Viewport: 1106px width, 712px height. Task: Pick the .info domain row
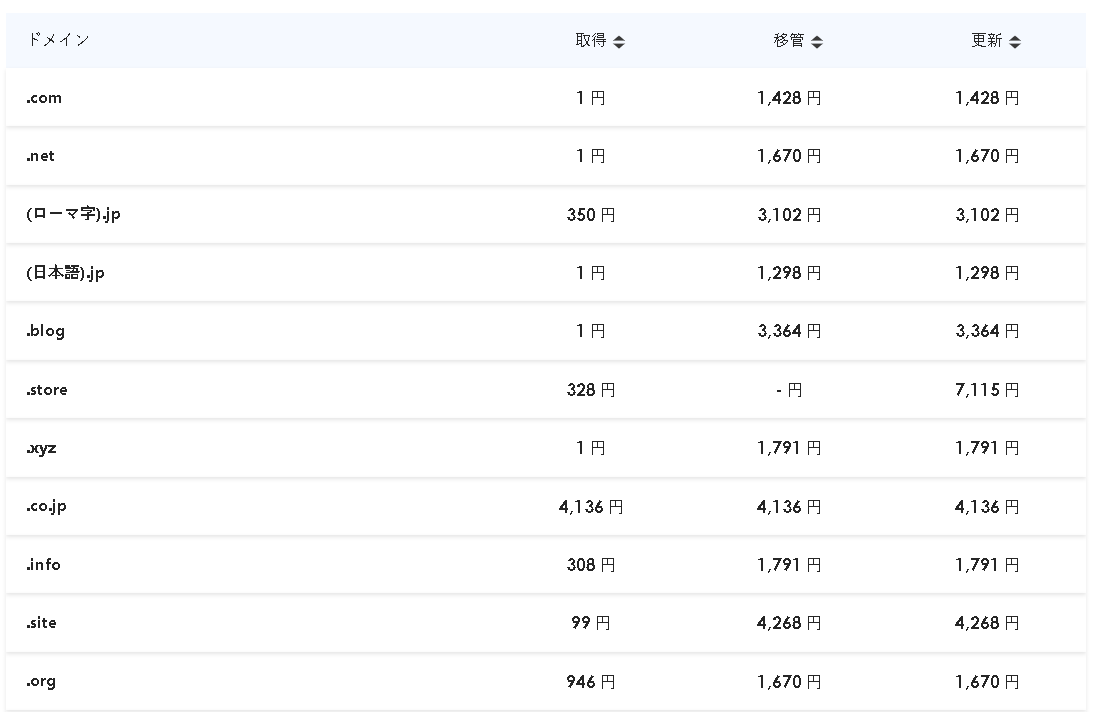(x=546, y=565)
